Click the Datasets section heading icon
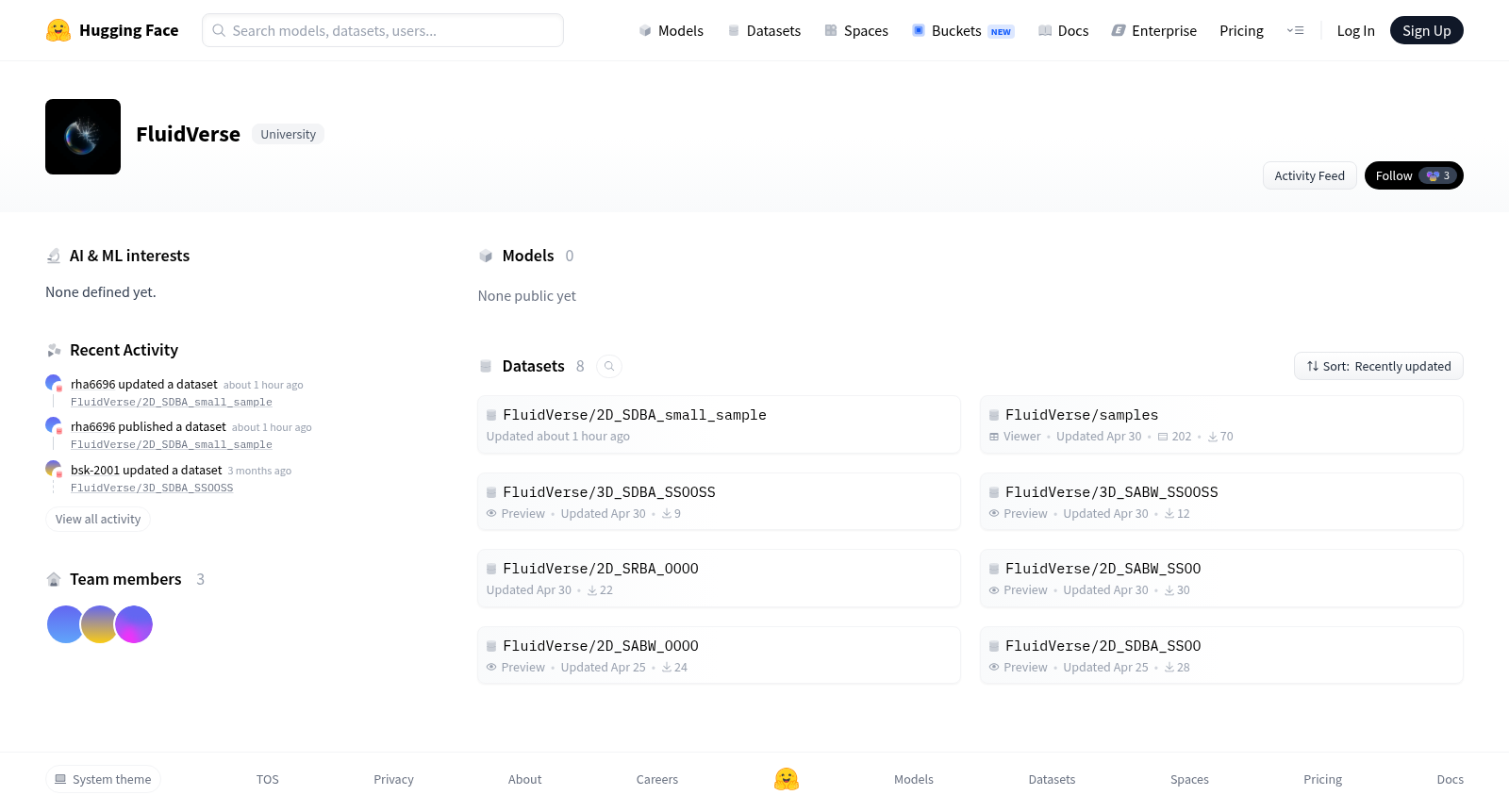The height and width of the screenshot is (812, 1509). click(486, 366)
